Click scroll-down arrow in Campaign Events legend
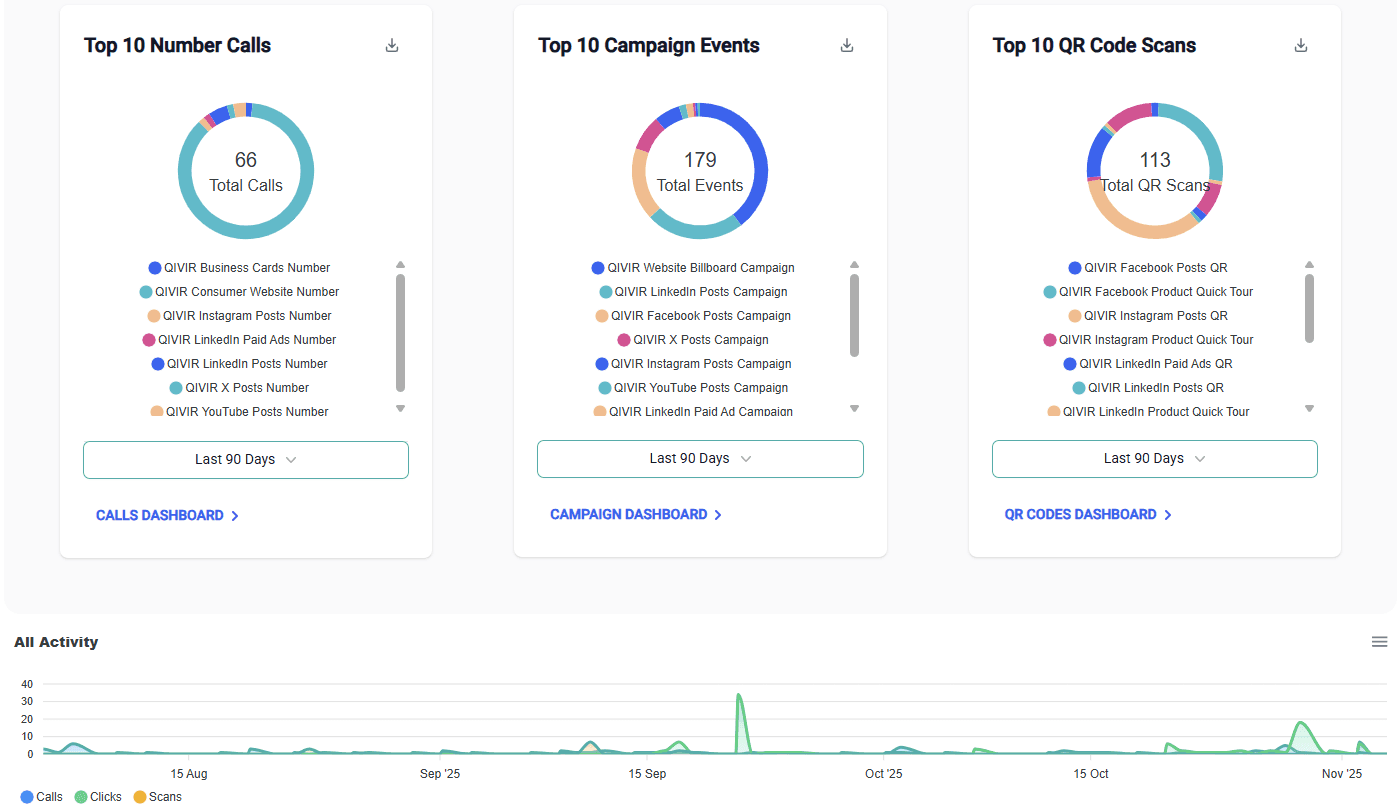1398x804 pixels. (x=854, y=408)
